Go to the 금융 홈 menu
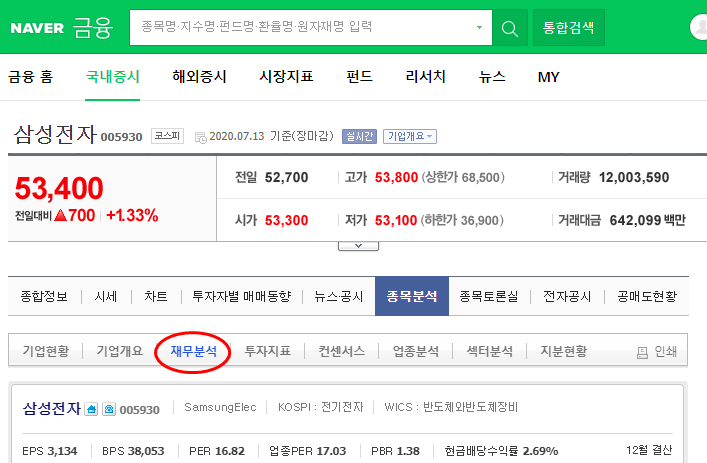This screenshot has width=707, height=463. (x=30, y=77)
